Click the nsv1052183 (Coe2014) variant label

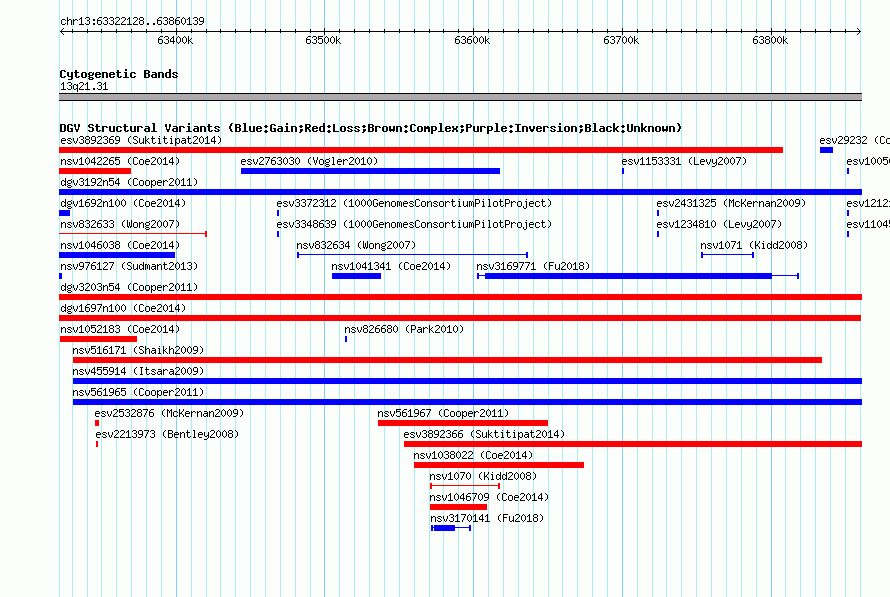pyautogui.click(x=120, y=329)
